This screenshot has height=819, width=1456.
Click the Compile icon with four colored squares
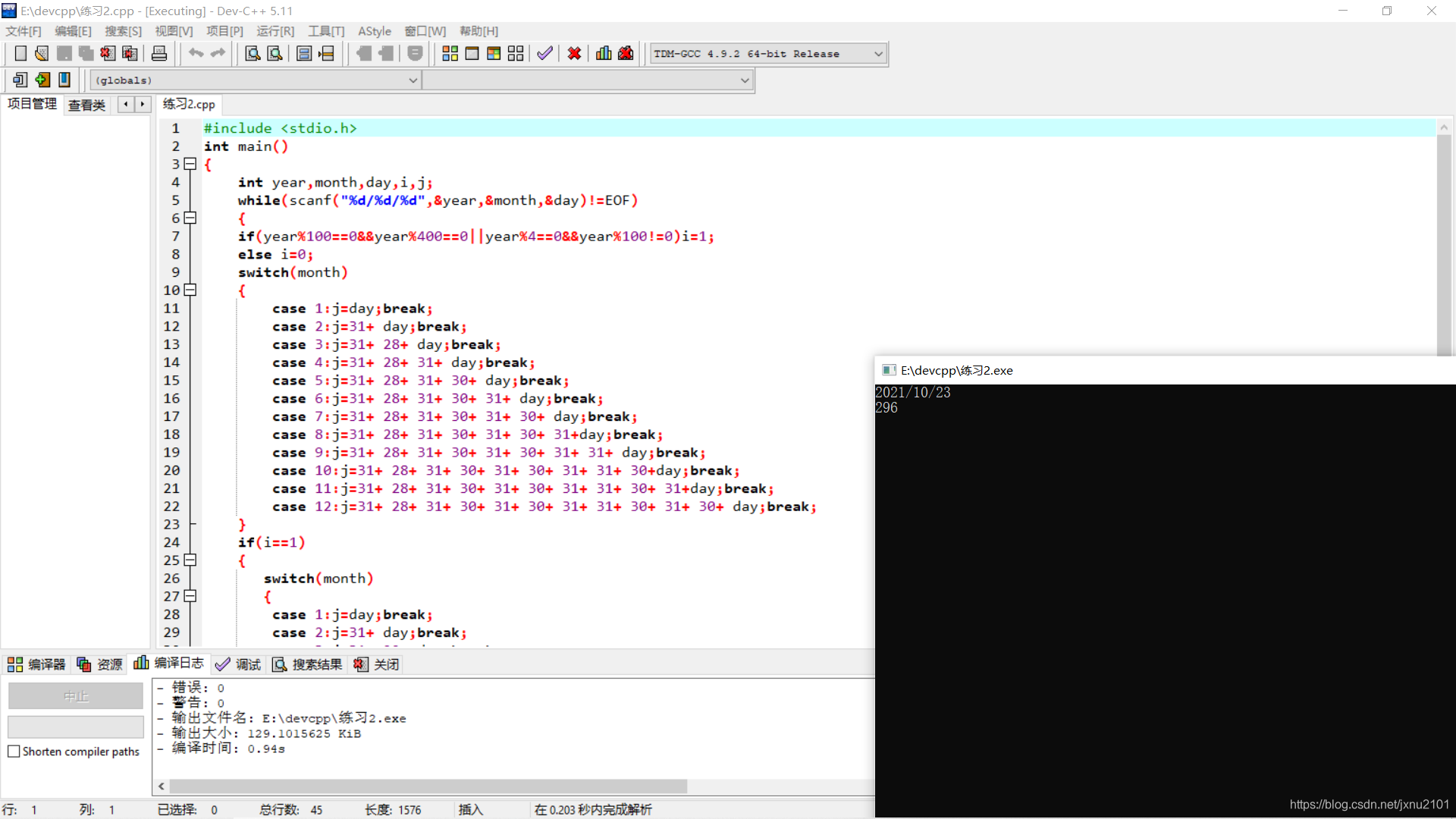450,54
